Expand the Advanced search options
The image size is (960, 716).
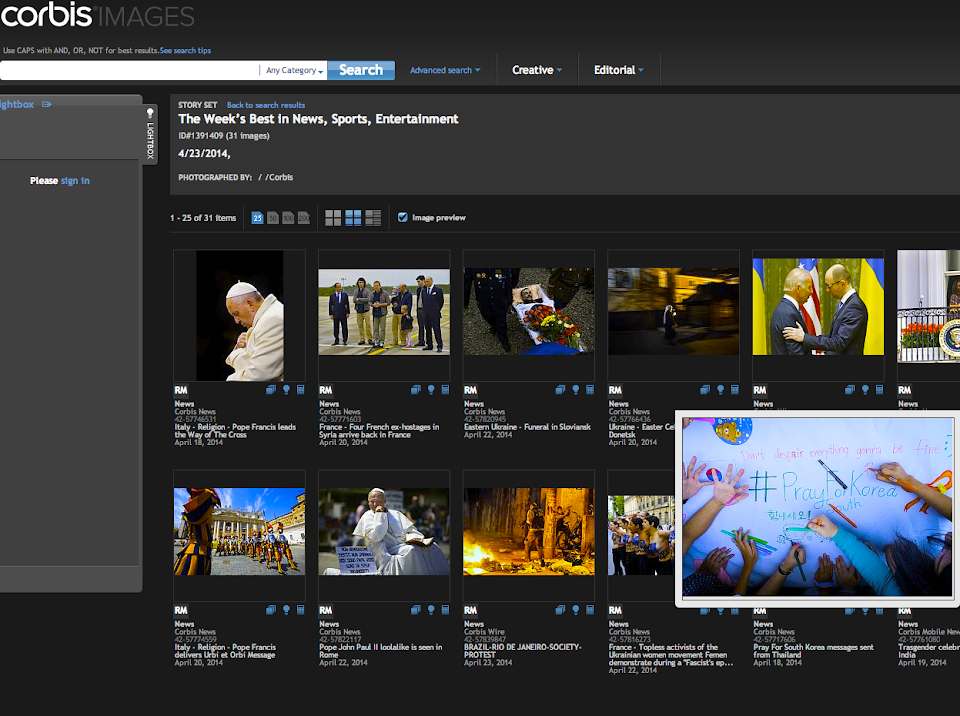(x=445, y=70)
